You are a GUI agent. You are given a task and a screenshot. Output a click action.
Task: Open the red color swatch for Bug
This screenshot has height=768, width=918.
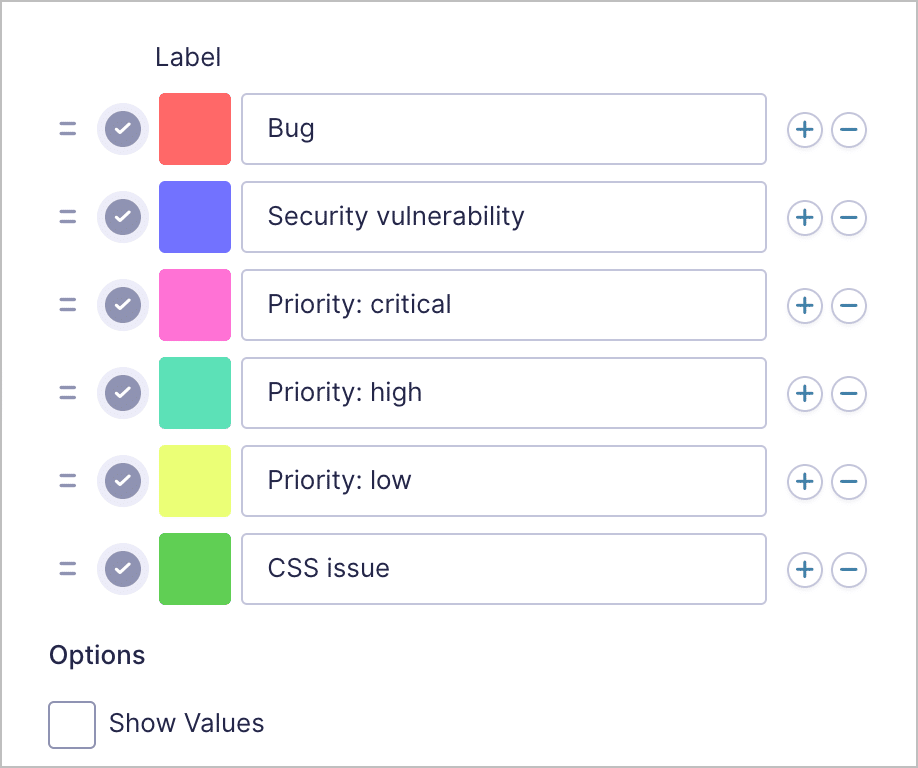coord(195,129)
